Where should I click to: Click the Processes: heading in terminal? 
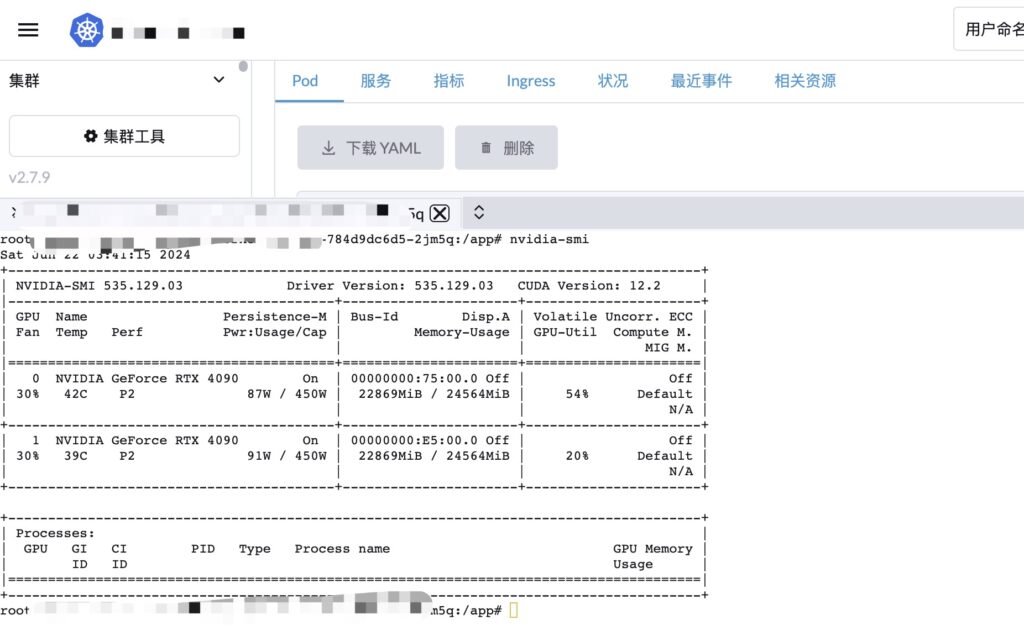point(56,533)
